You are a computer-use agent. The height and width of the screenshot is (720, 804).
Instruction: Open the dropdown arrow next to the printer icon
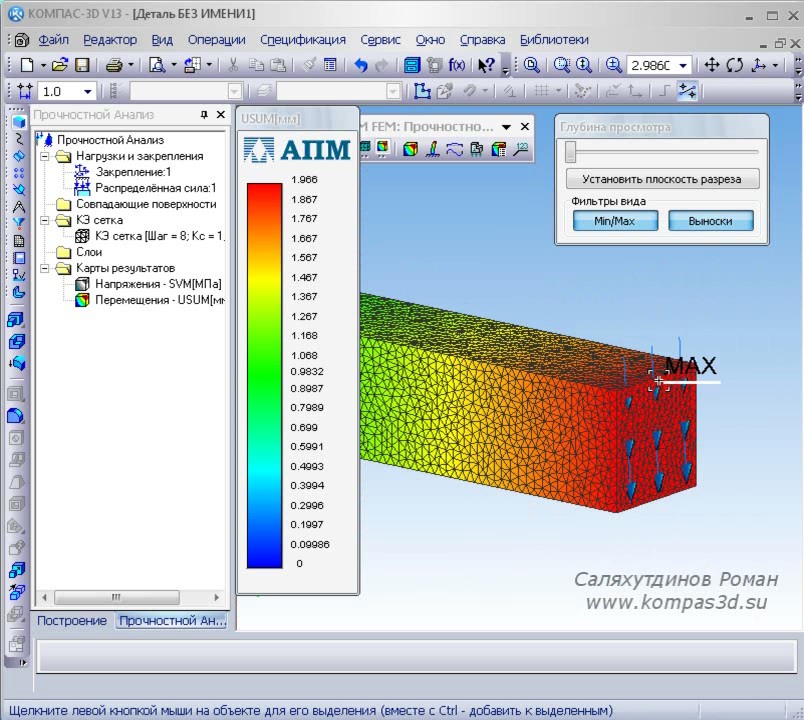130,65
